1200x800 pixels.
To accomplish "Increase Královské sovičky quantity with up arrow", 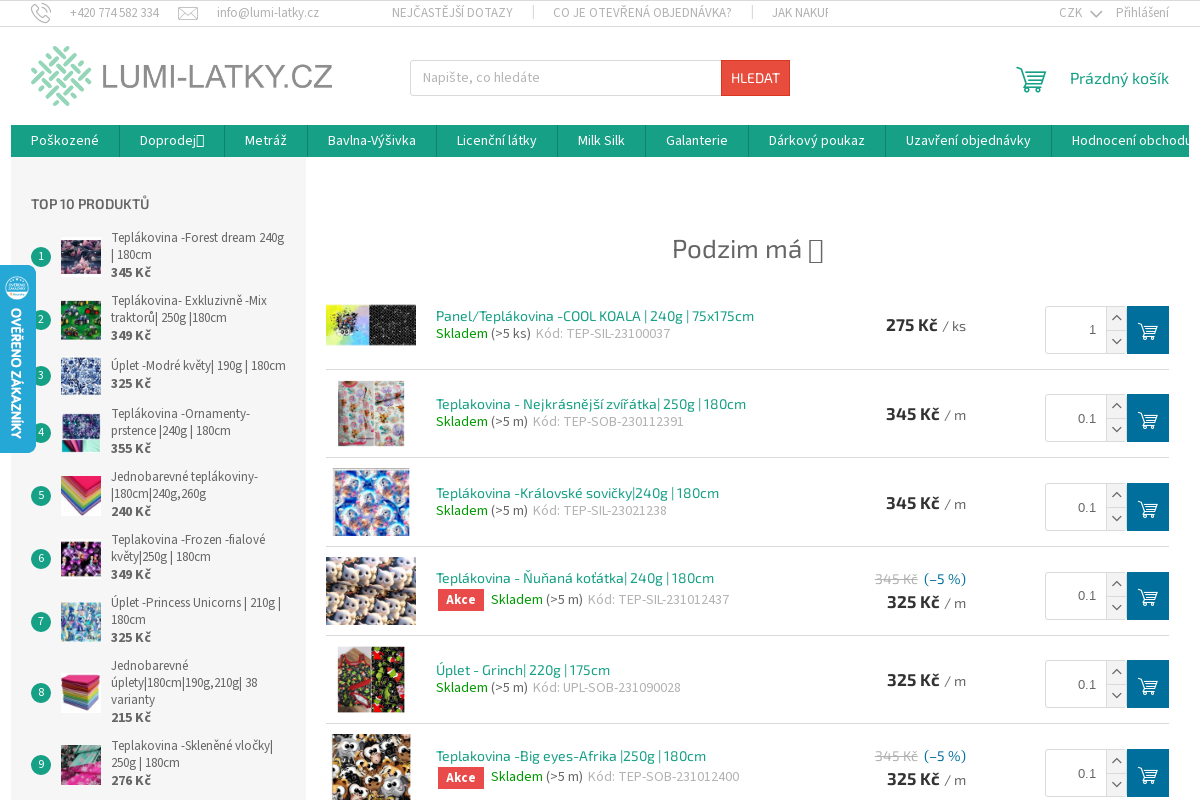I will click(x=1117, y=495).
